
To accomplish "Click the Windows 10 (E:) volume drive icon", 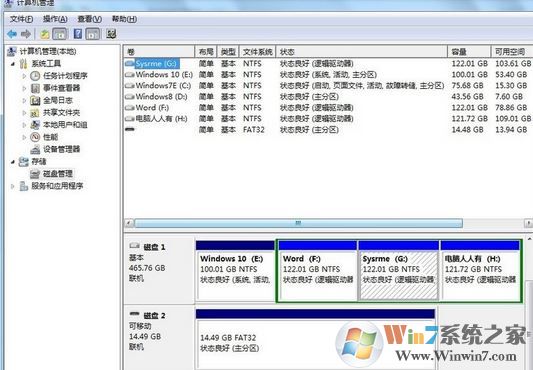I will (x=130, y=74).
